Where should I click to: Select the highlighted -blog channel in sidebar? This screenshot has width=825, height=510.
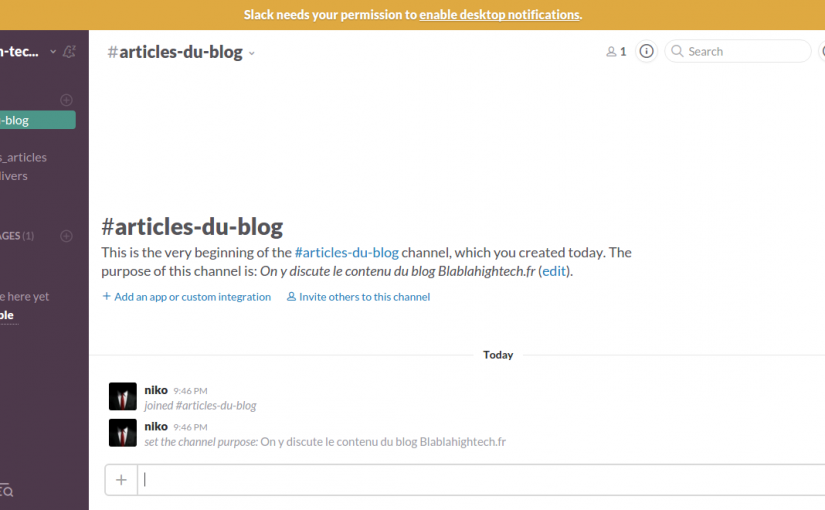(x=38, y=120)
